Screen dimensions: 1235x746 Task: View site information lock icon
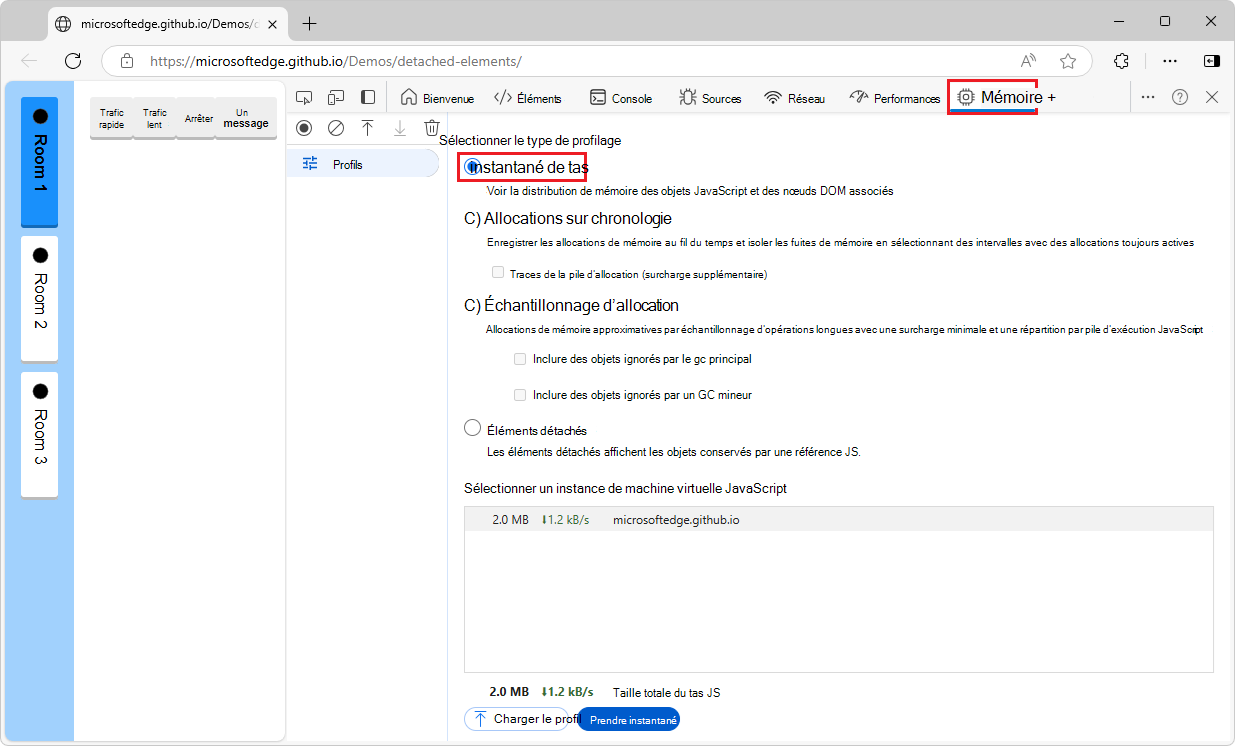coord(127,61)
